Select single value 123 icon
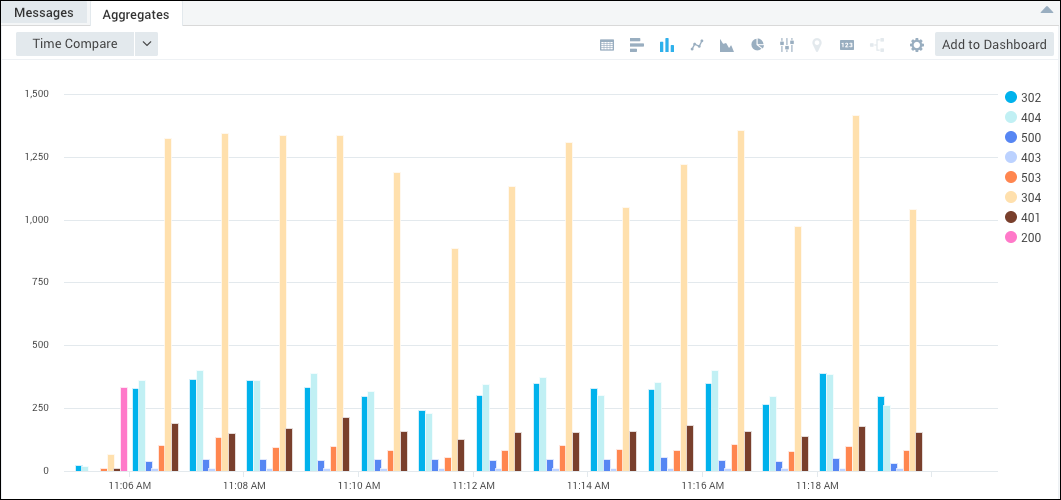 click(847, 45)
